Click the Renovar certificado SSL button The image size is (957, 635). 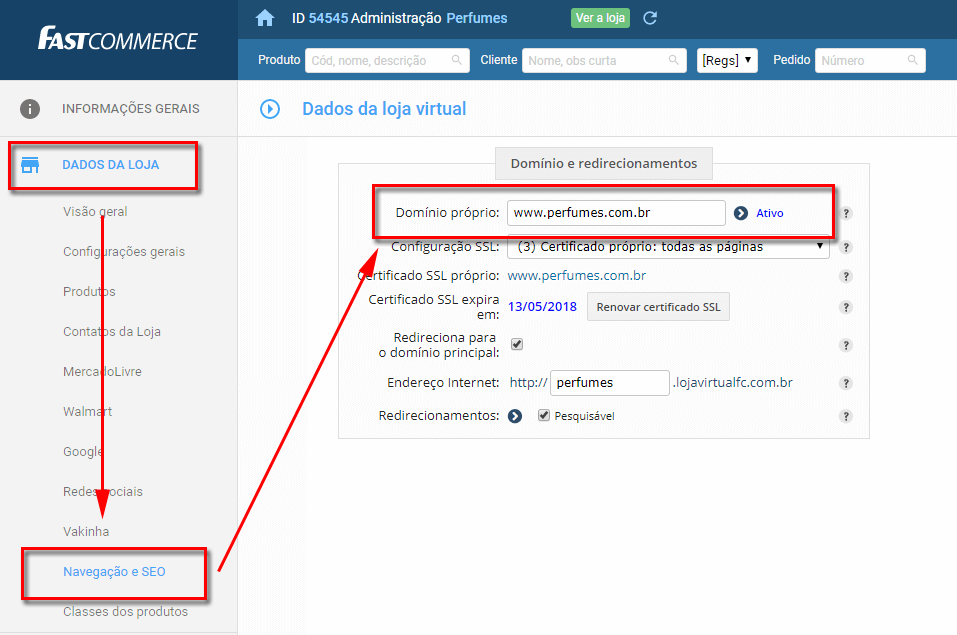pyautogui.click(x=658, y=306)
